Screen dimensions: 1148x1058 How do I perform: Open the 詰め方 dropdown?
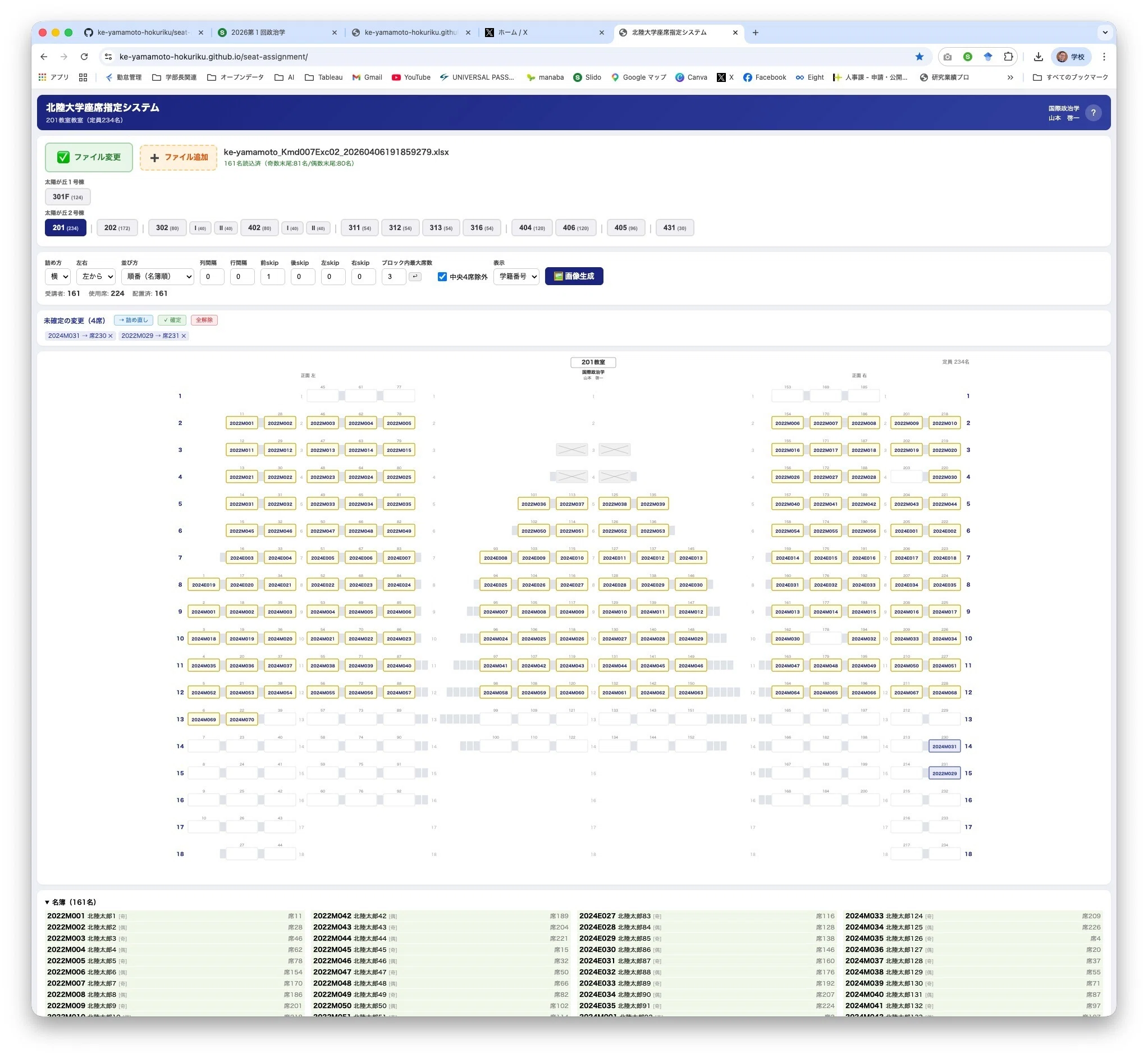[58, 277]
